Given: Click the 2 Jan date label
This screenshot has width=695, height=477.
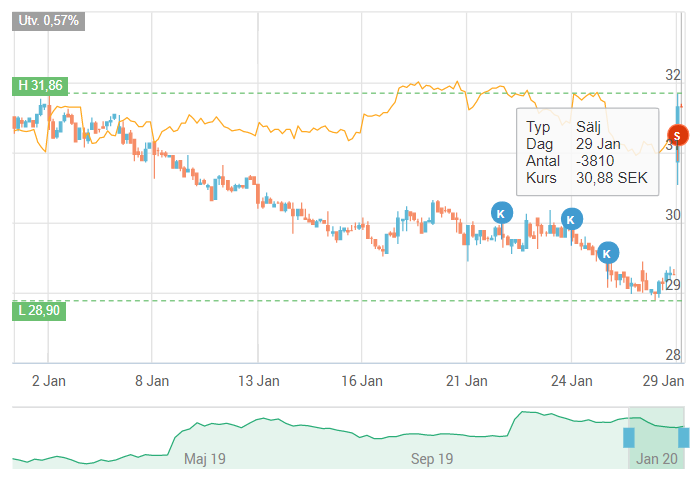Looking at the screenshot, I should 49,380.
